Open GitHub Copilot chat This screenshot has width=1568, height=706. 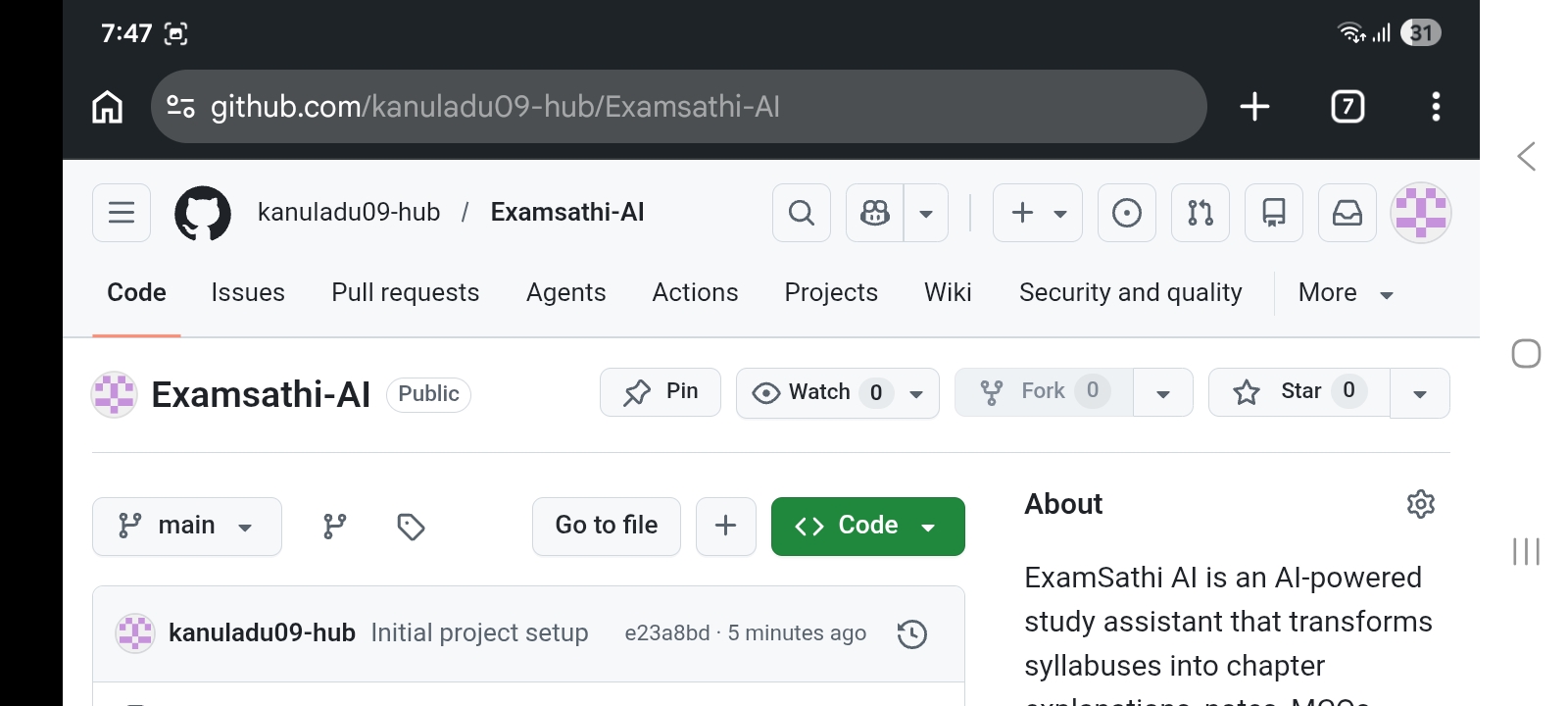click(875, 213)
